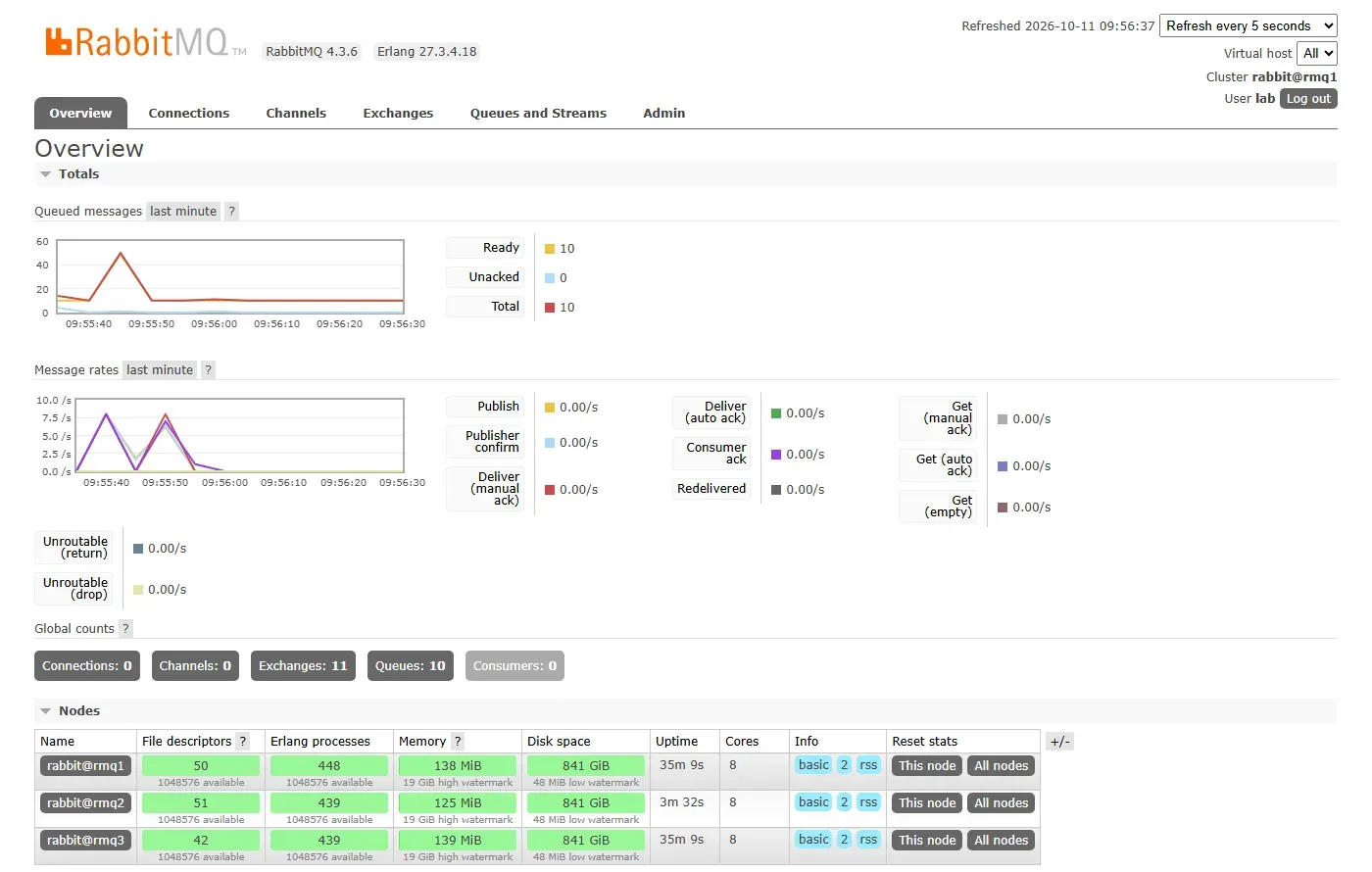Open the Virtual host dropdown

click(1317, 54)
